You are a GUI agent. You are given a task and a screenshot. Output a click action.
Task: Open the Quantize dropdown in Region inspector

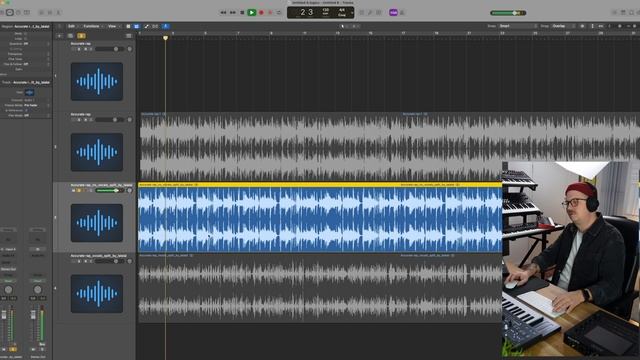(36, 44)
